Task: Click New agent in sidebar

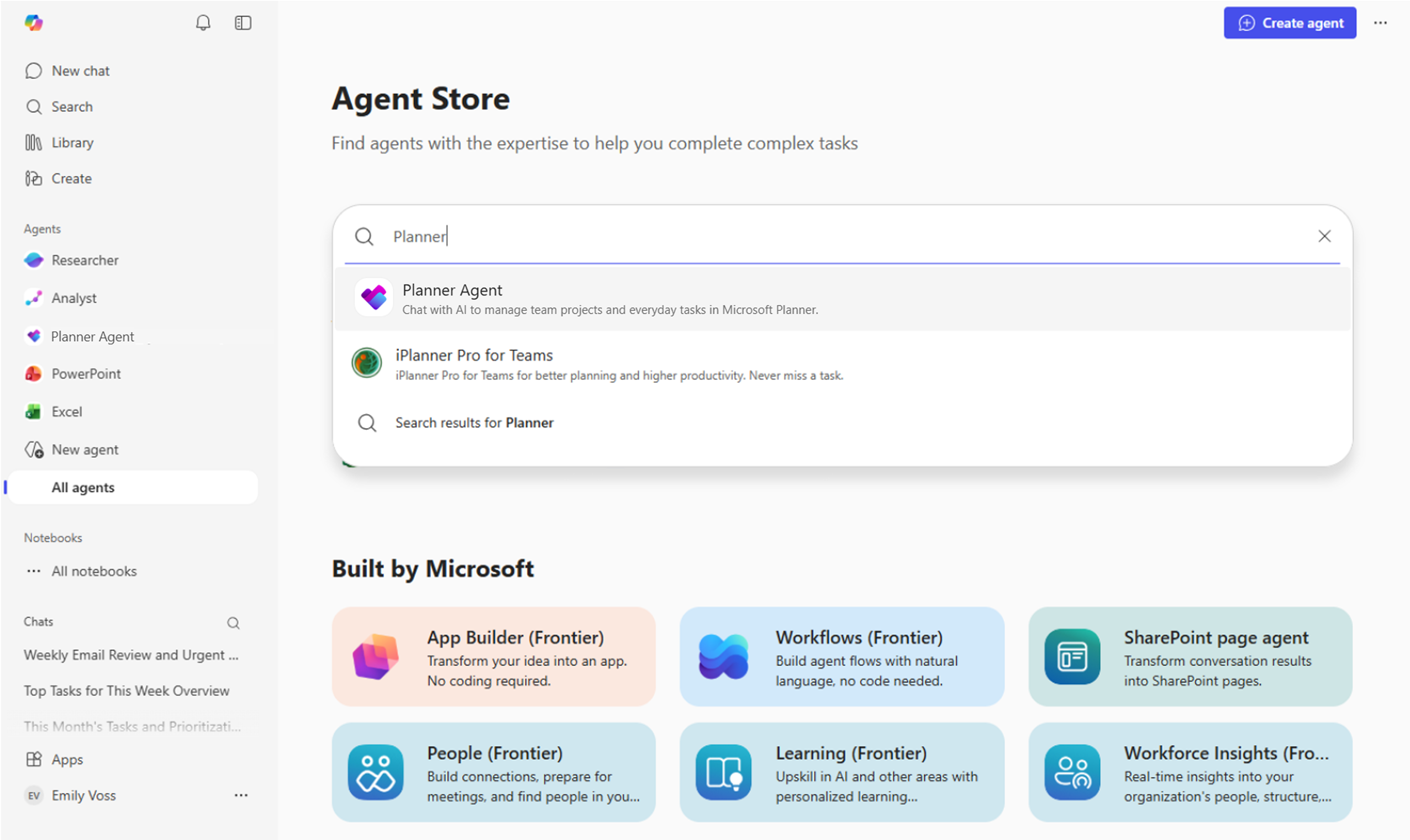Action: point(71,450)
